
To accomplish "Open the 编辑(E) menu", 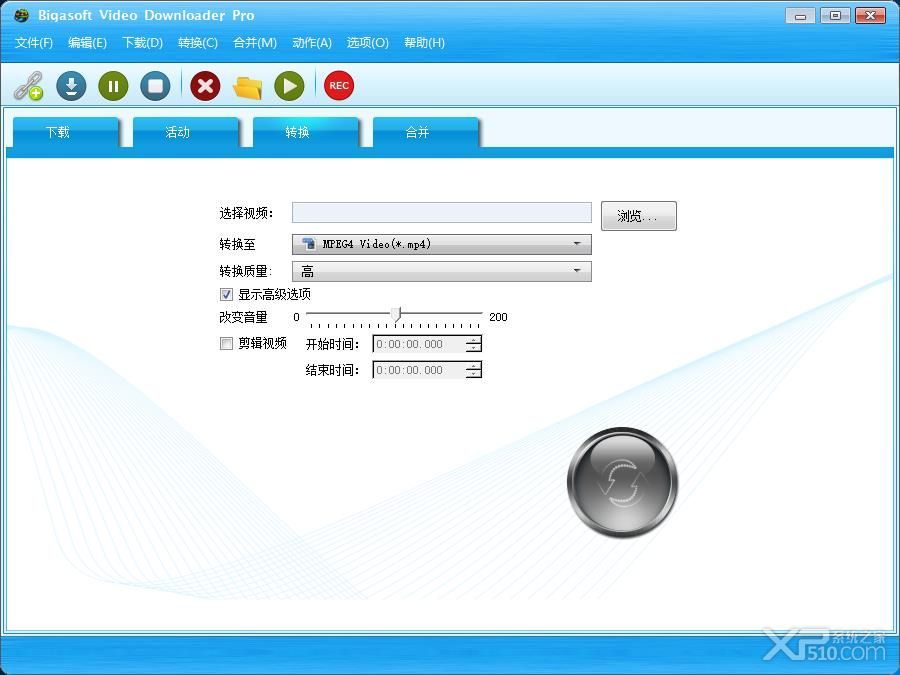I will [87, 42].
